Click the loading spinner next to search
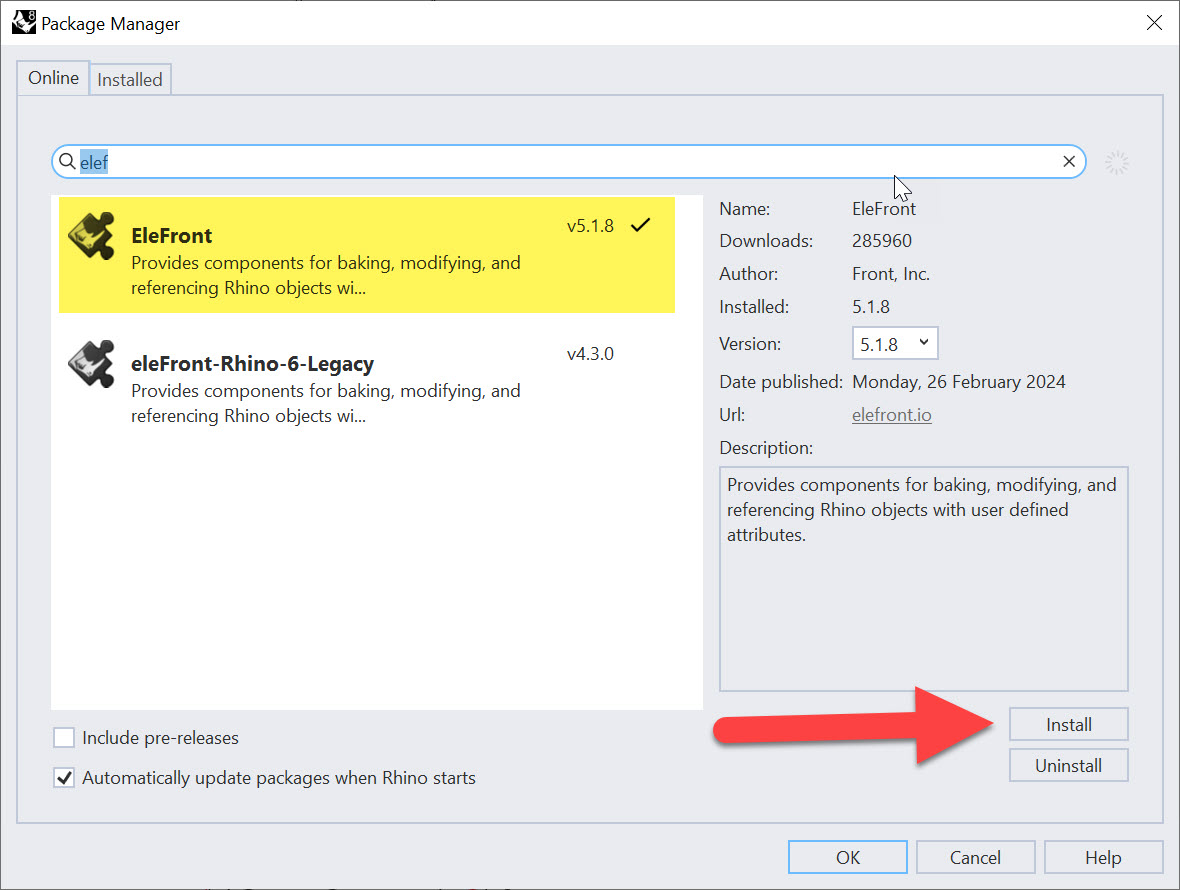Viewport: 1180px width, 890px height. (x=1117, y=163)
